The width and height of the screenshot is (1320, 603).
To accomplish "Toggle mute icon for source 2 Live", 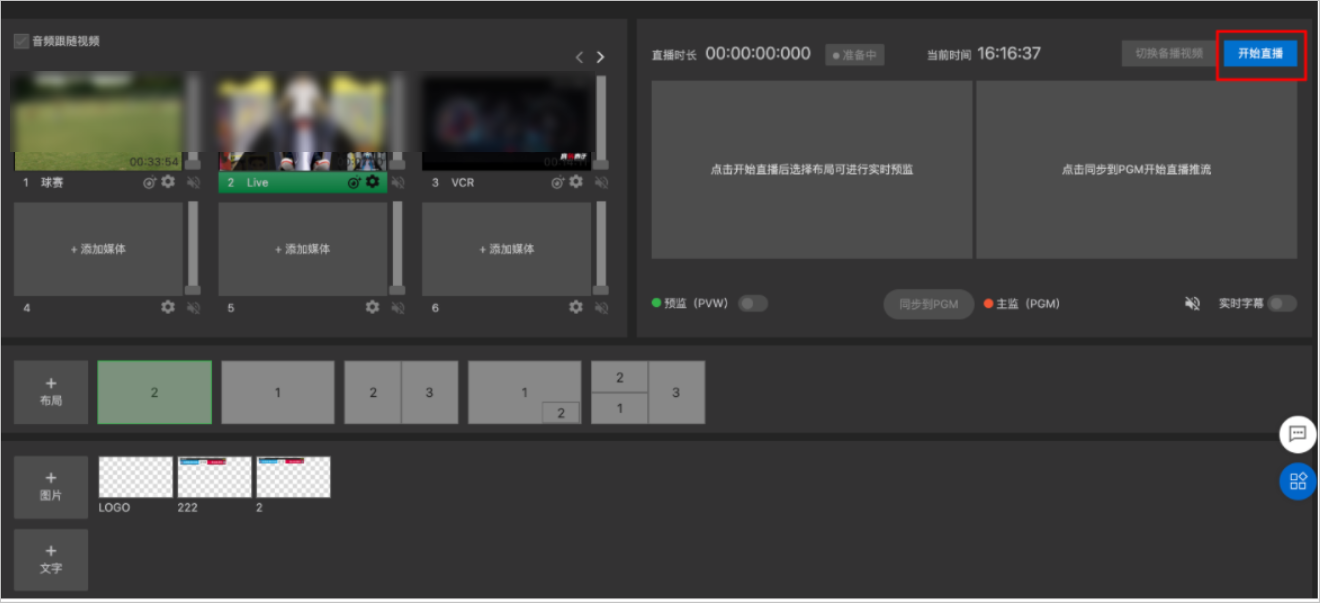I will coord(398,183).
